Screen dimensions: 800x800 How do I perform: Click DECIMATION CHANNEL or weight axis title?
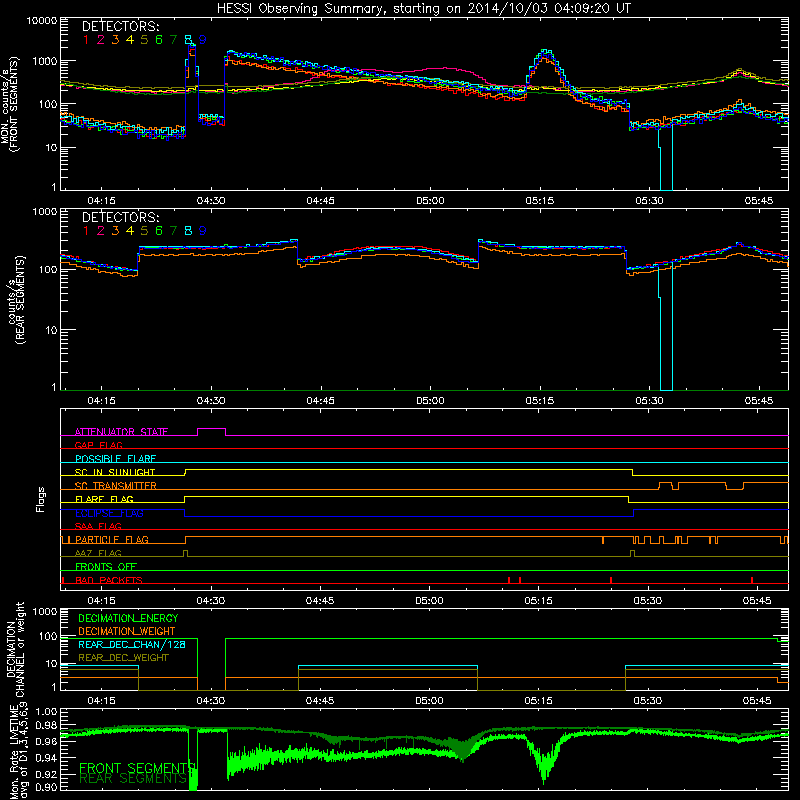(x=14, y=649)
